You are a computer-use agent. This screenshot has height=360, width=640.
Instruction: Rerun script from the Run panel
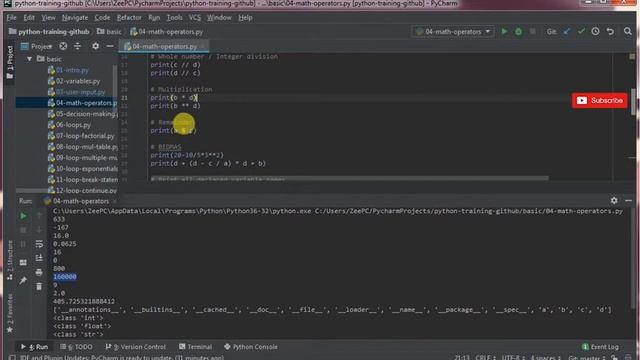23,216
